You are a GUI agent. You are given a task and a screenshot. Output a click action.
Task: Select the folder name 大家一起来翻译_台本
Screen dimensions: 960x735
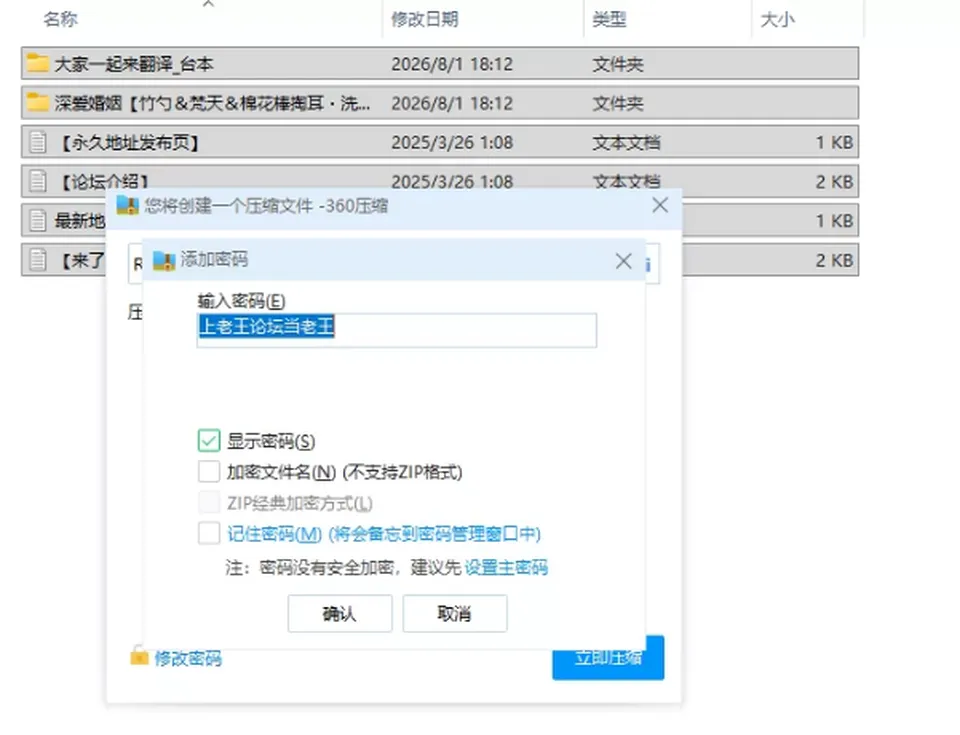pos(134,64)
